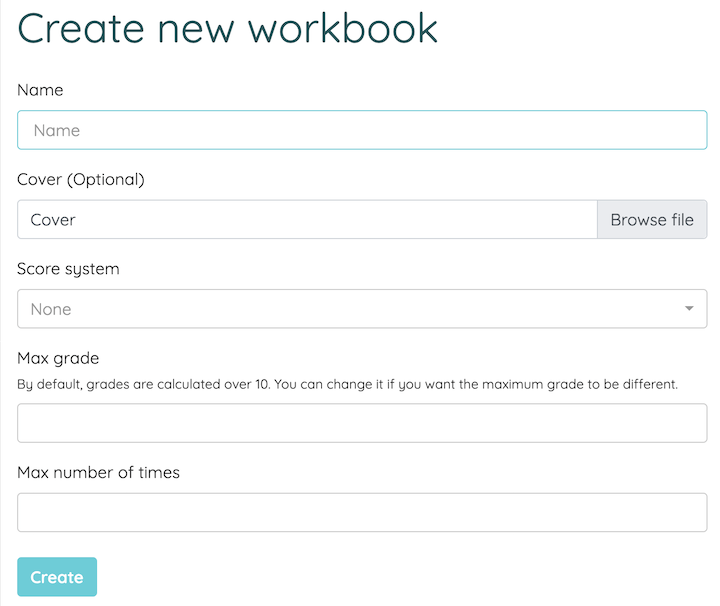Screen dimensions: 720x606
Task: Focus the Max grade input field
Action: point(362,423)
